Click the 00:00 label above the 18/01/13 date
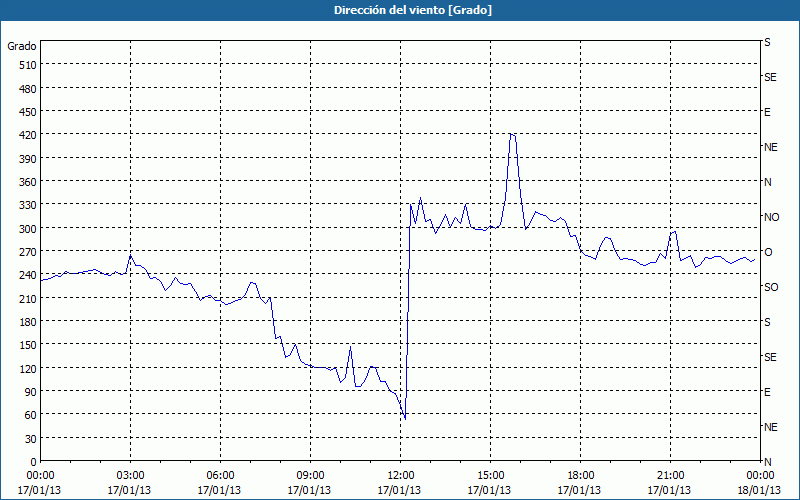 [760, 476]
